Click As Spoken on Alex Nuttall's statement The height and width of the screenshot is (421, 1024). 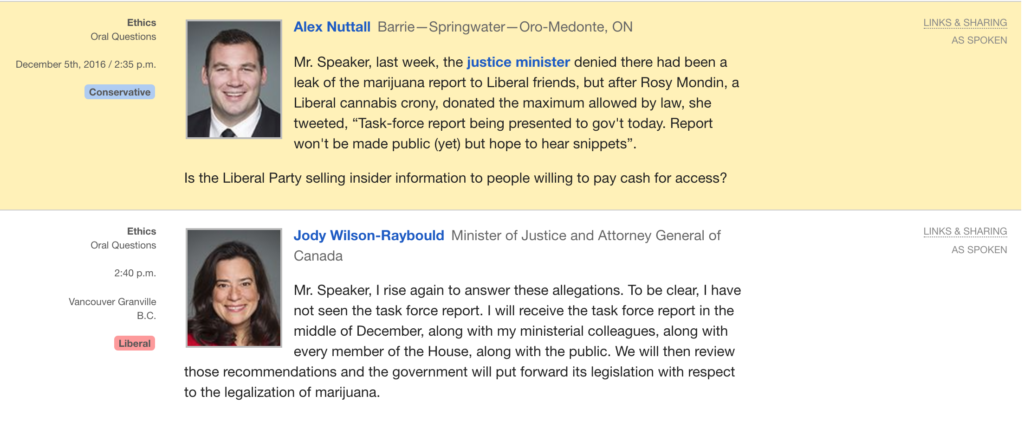click(x=979, y=40)
